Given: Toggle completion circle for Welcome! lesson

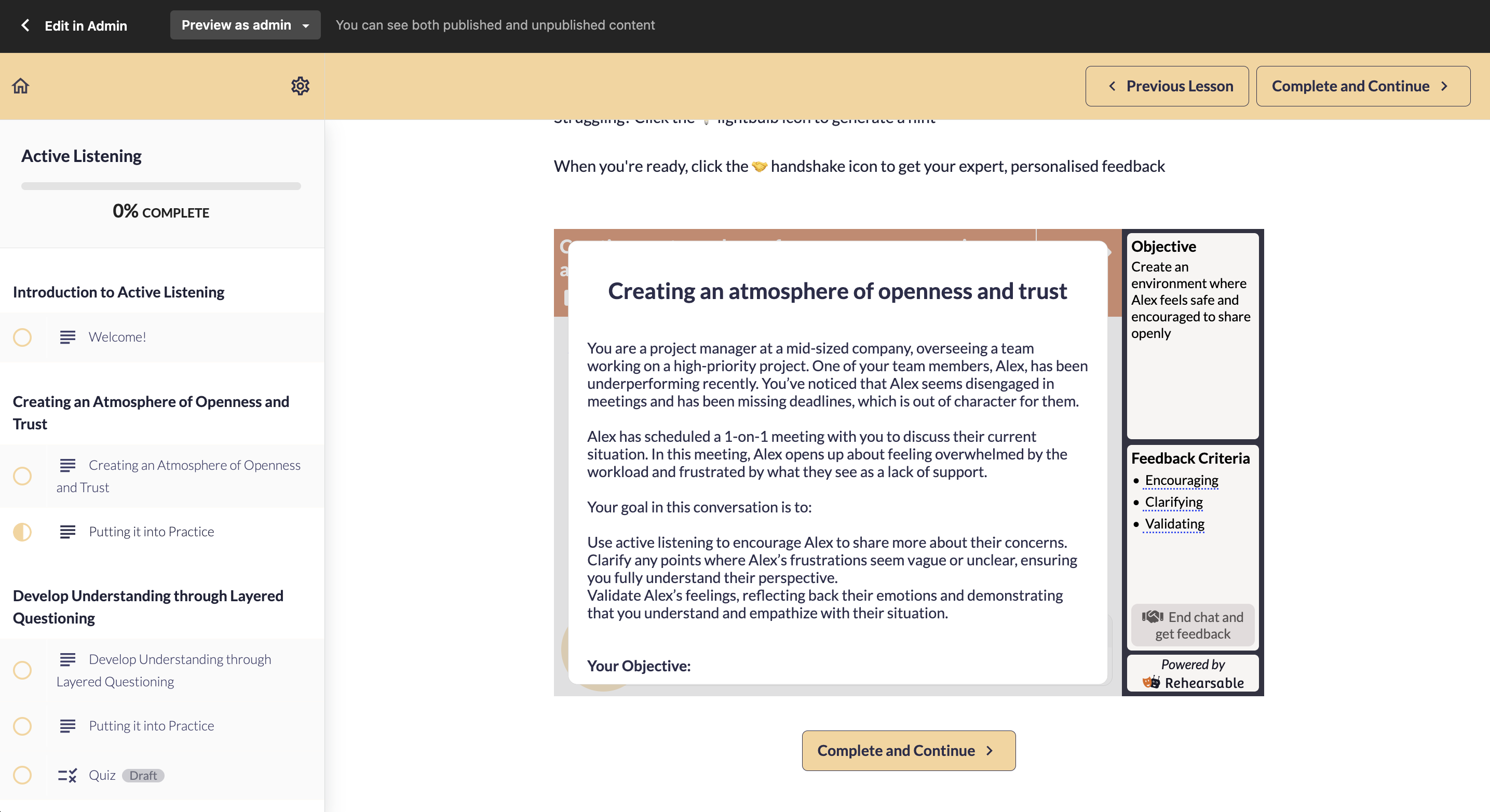Looking at the screenshot, I should 22,337.
